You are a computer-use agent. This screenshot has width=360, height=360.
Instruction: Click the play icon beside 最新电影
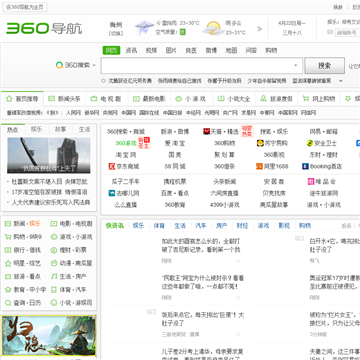[136, 99]
